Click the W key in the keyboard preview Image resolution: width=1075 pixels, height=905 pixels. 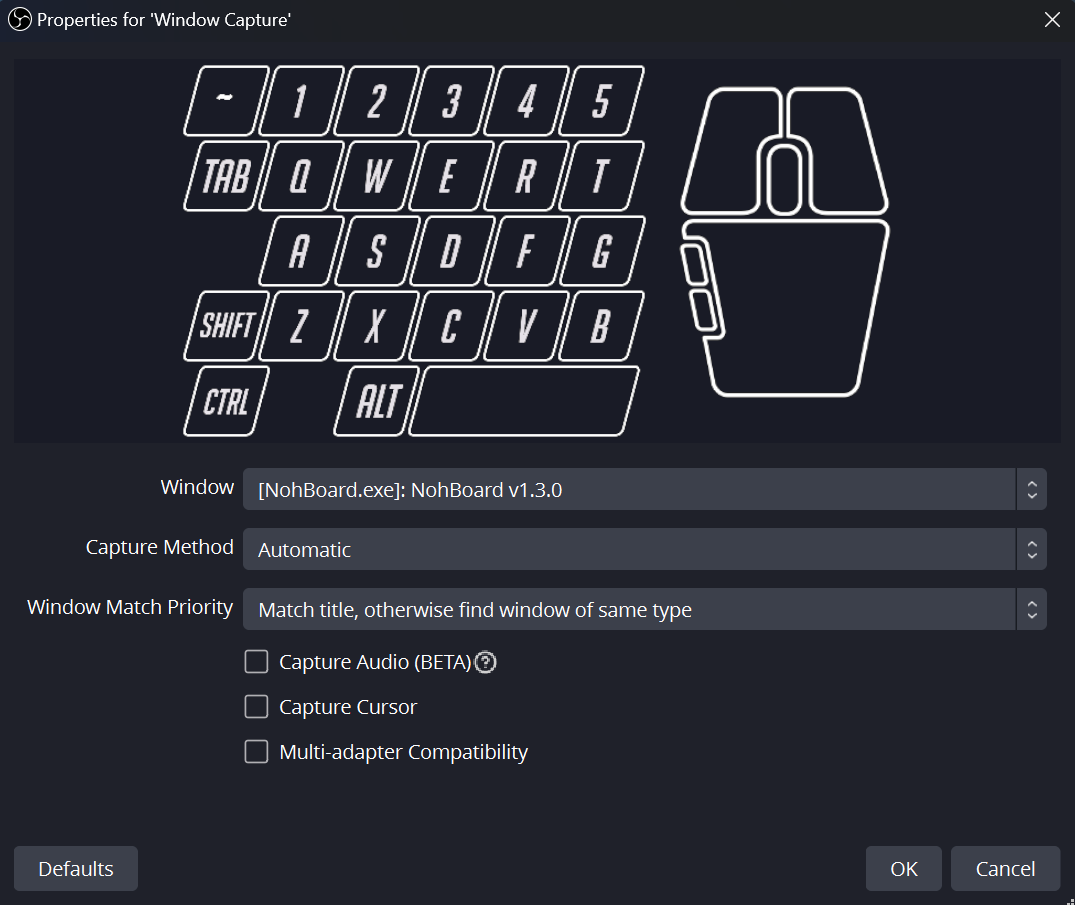coord(374,176)
